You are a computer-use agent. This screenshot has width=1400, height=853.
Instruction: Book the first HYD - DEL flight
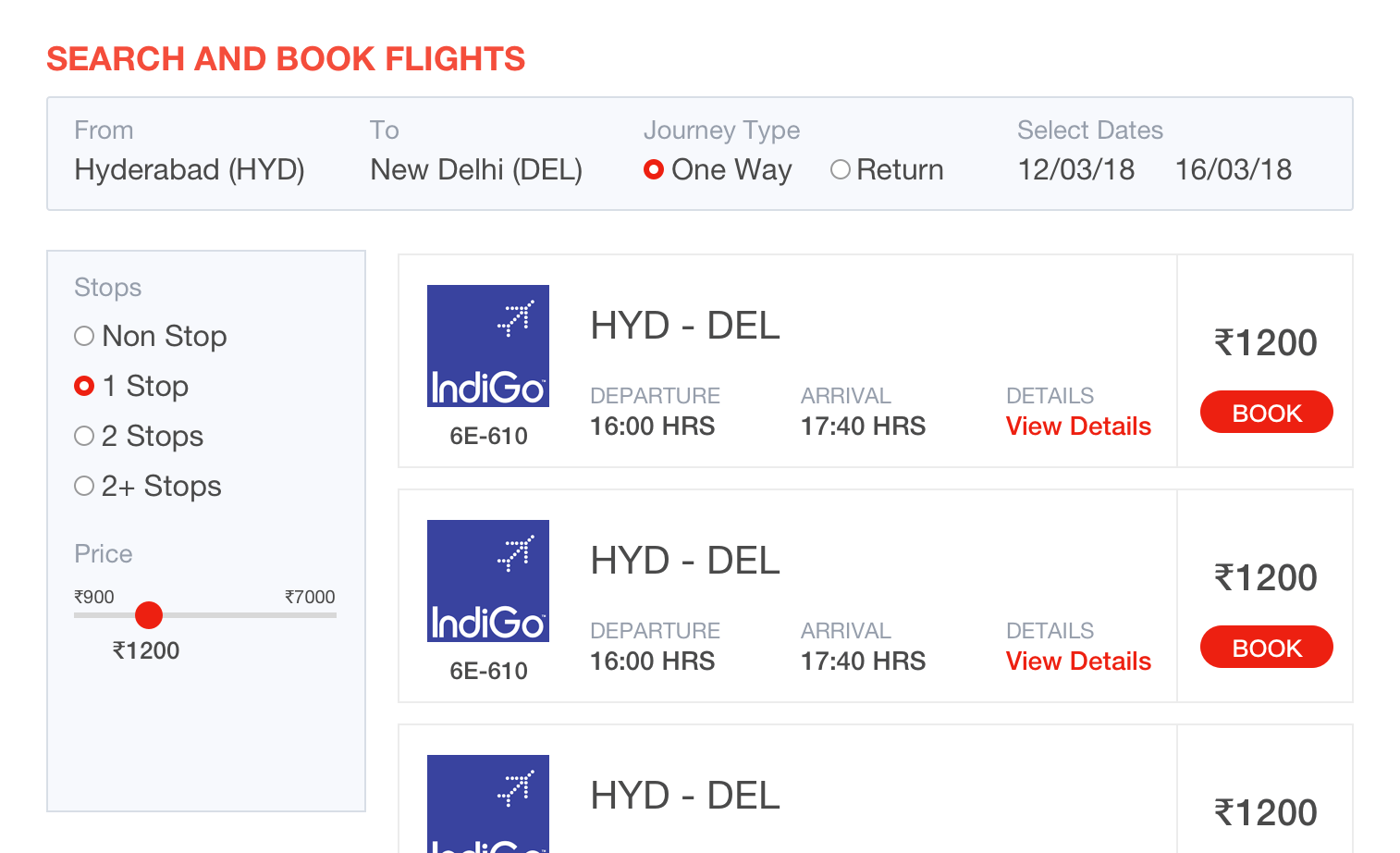coord(1267,412)
